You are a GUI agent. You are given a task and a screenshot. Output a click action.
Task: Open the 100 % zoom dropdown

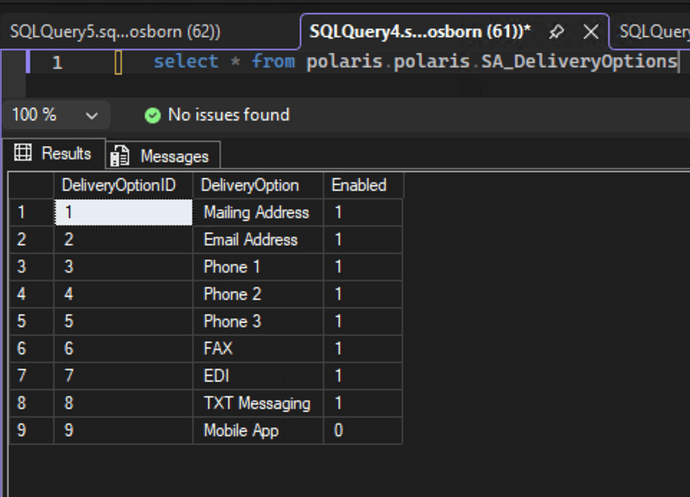[x=55, y=115]
